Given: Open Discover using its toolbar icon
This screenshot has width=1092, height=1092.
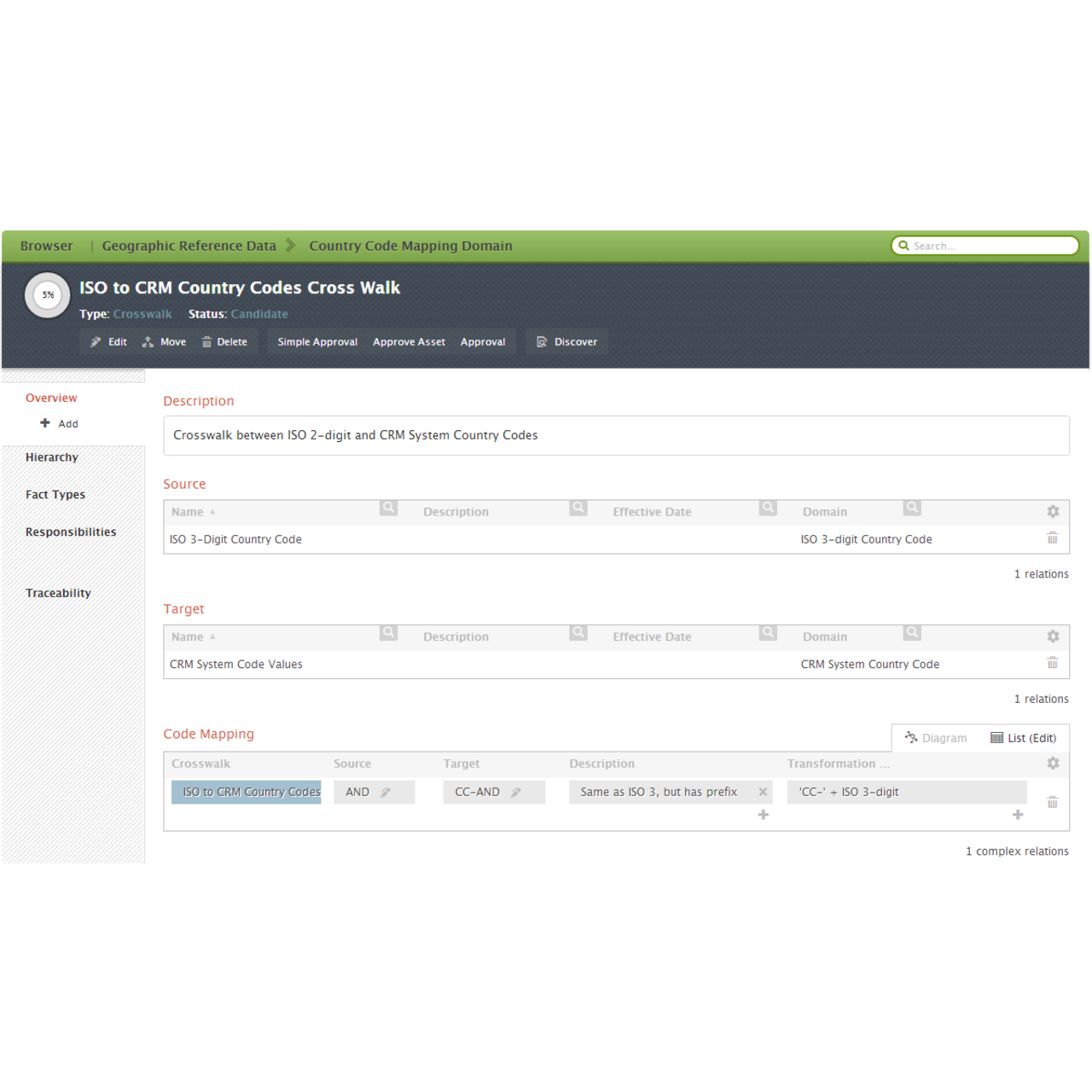Looking at the screenshot, I should [543, 341].
